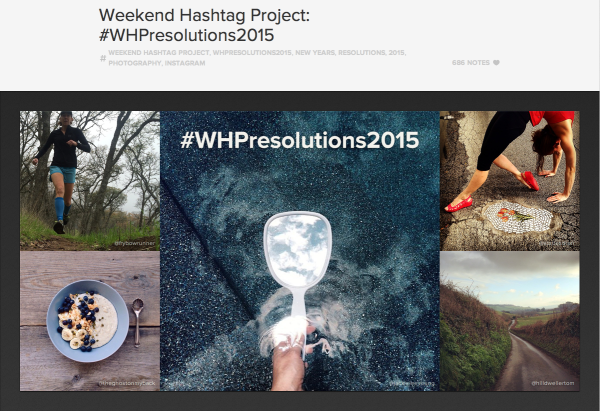Viewport: 600px width, 411px height.
Task: Click the oatmeal bowl with blueberries photo
Action: [90, 321]
